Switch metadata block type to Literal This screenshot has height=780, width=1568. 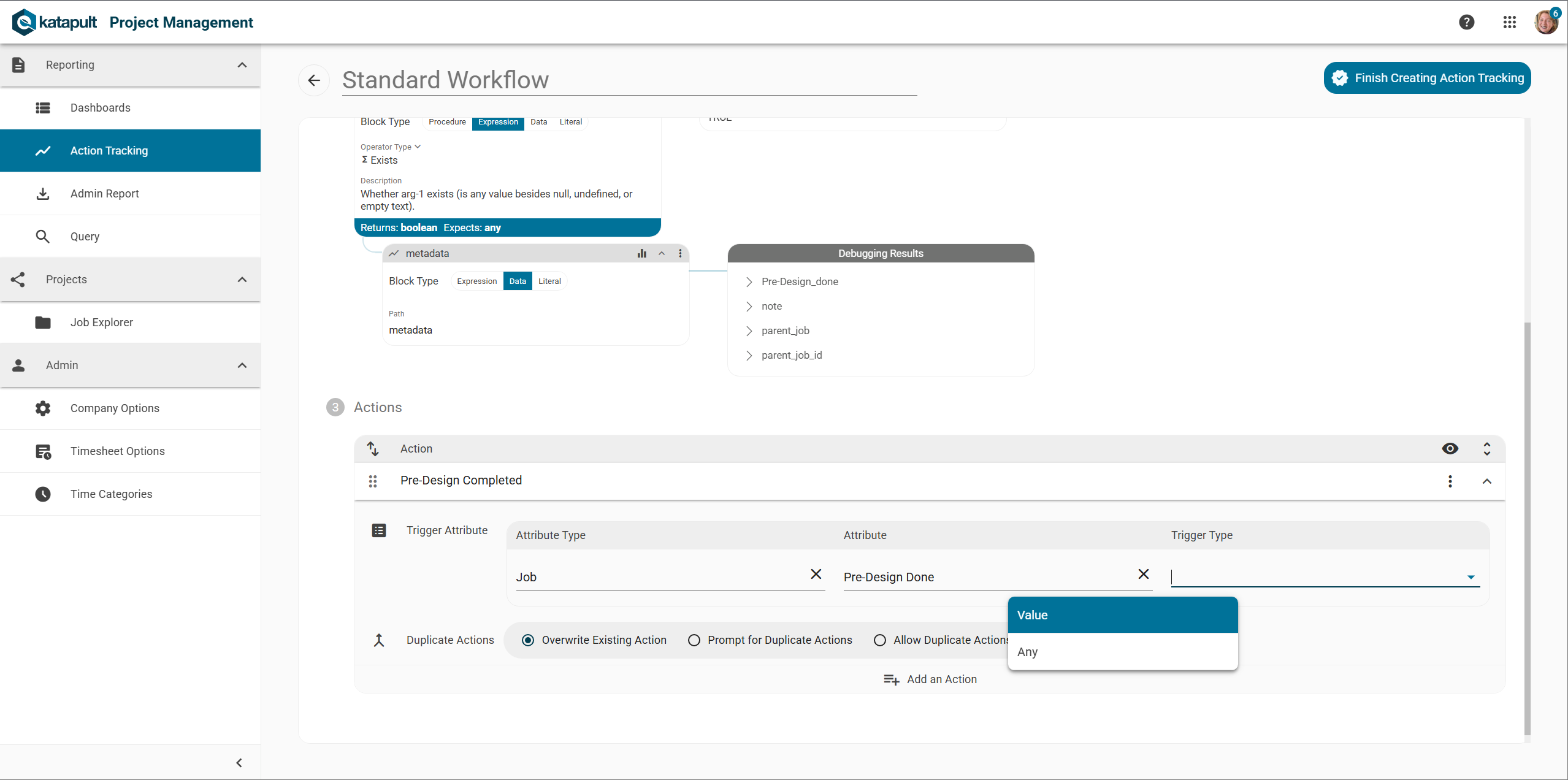(x=549, y=281)
